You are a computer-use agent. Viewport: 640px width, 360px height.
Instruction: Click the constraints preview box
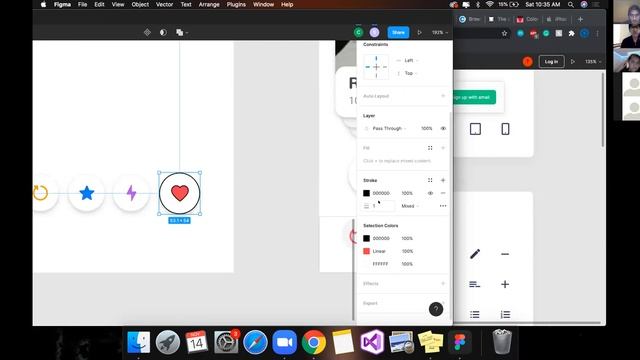tap(376, 67)
